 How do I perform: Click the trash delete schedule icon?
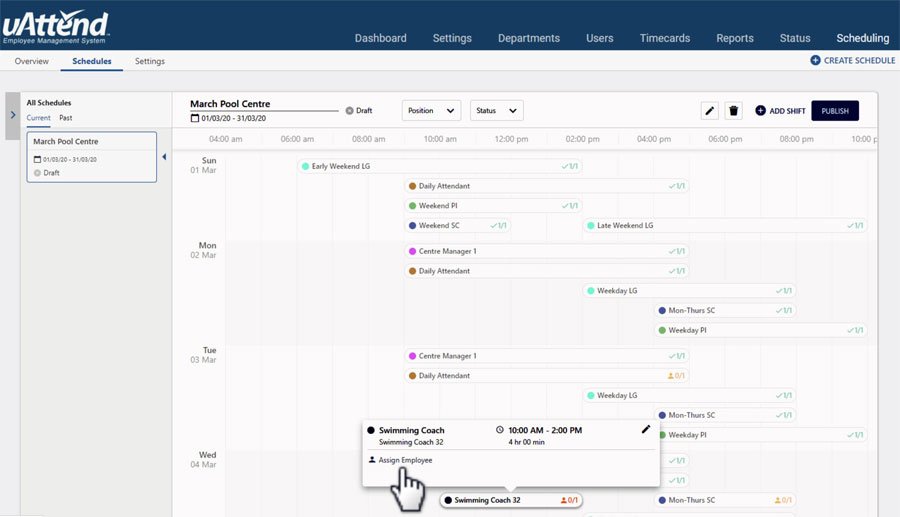[x=733, y=111]
